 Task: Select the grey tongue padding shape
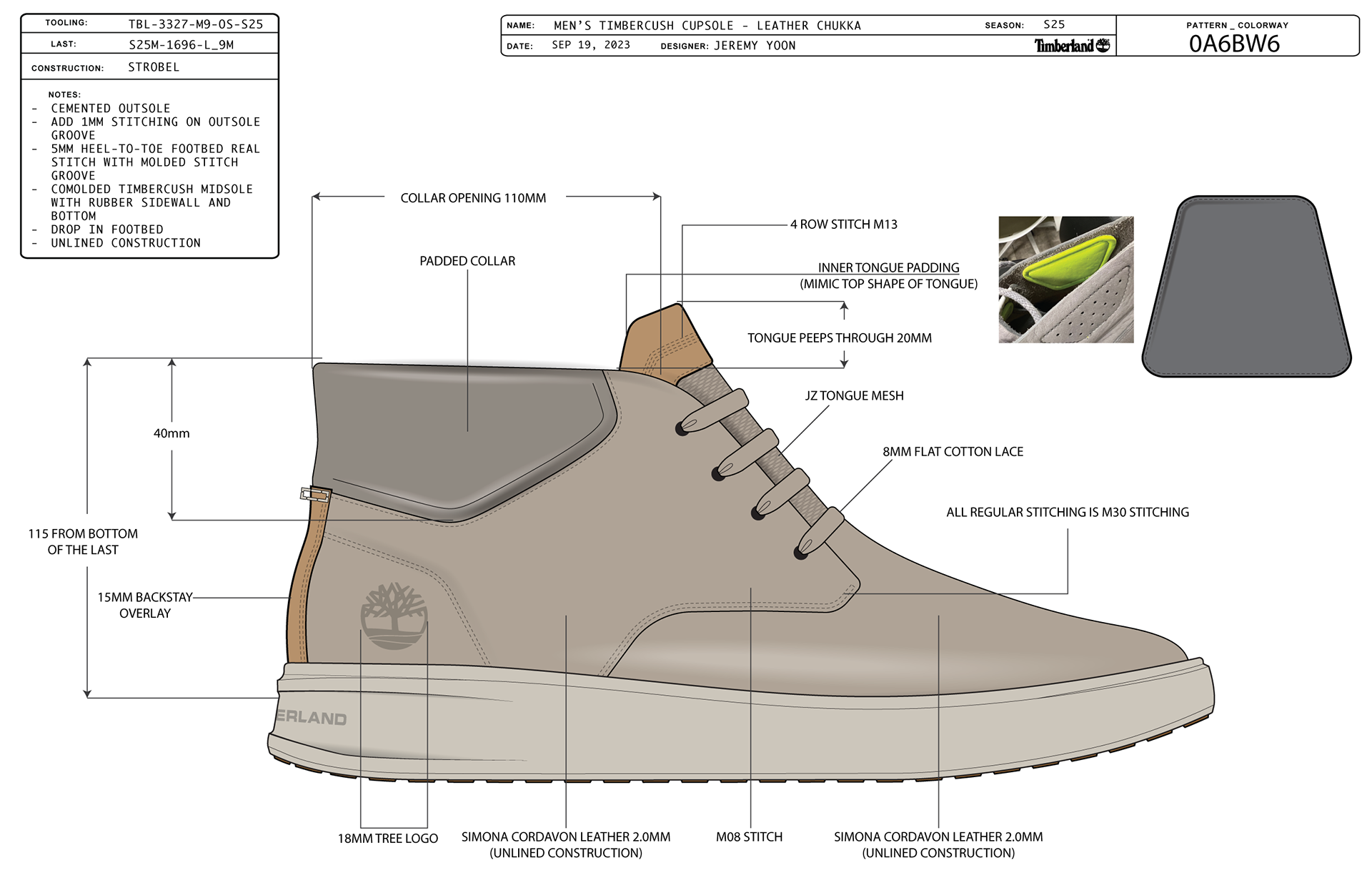pyautogui.click(x=1246, y=286)
